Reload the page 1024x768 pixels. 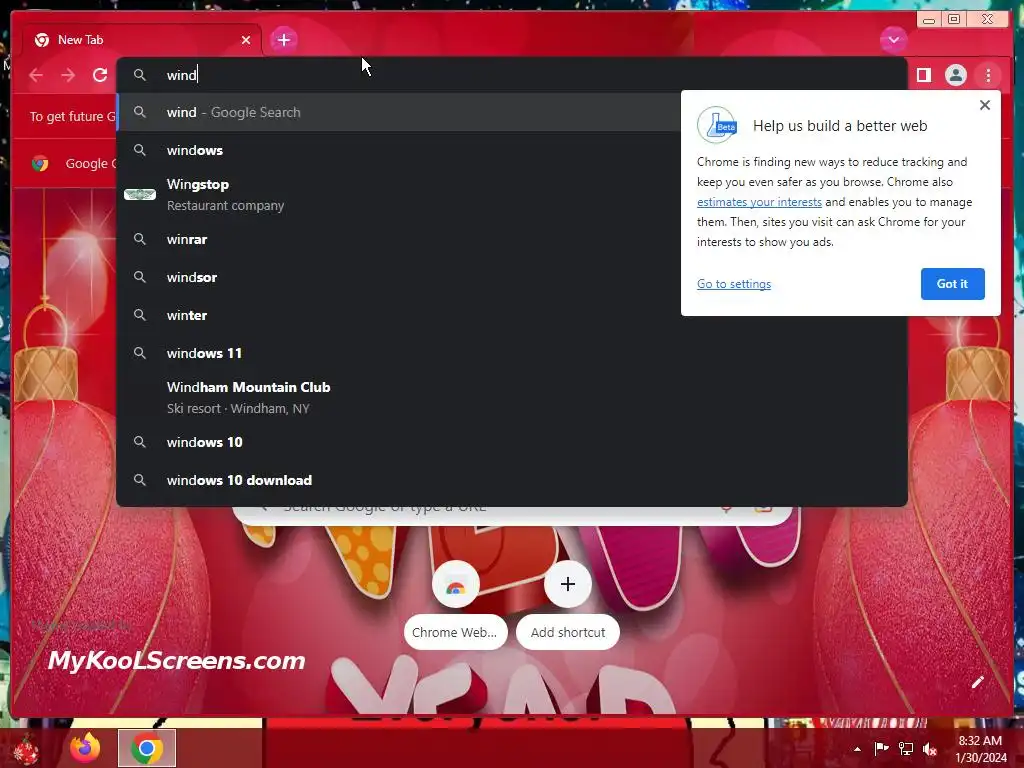pos(100,75)
